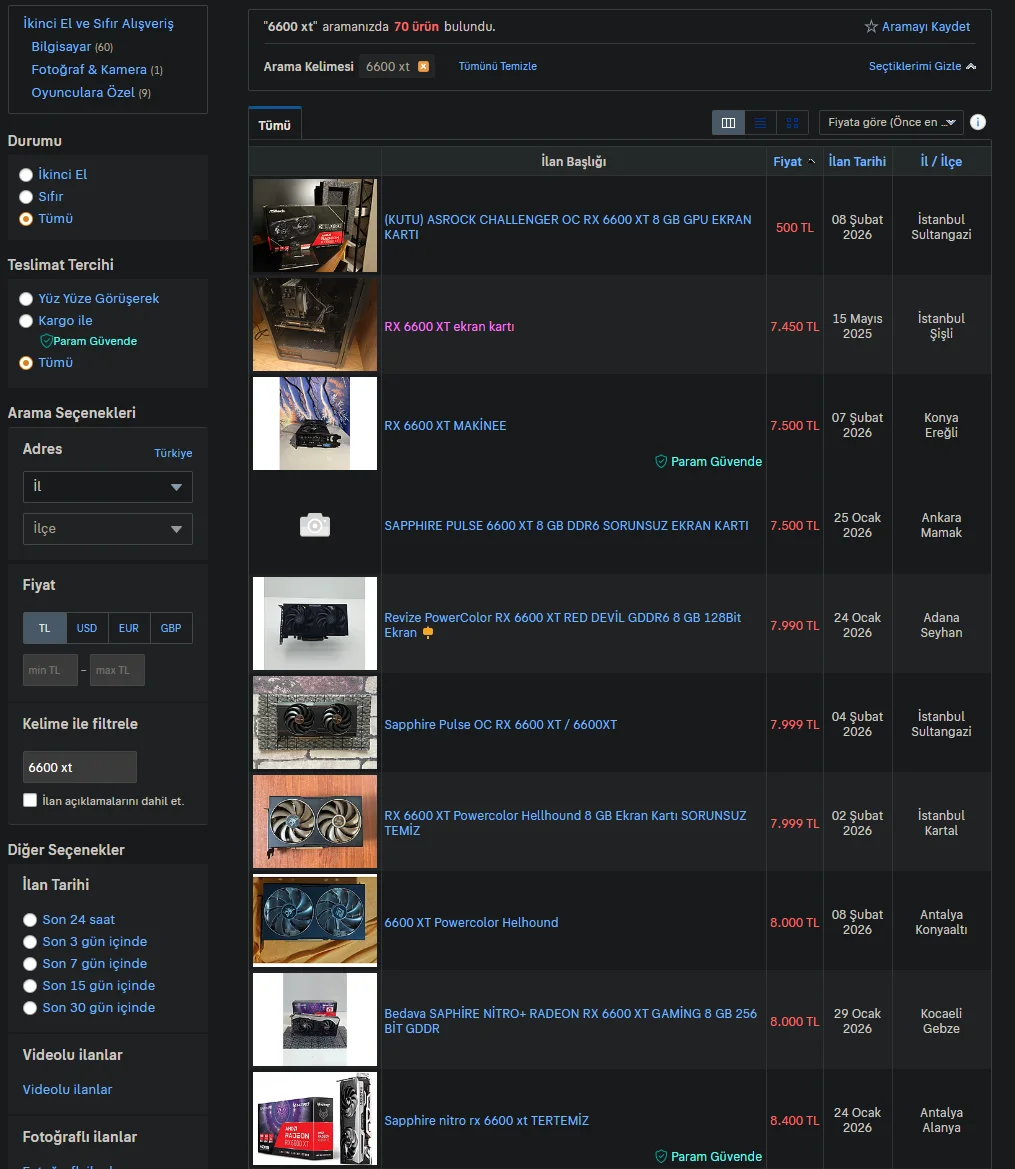The image size is (1015, 1169).
Task: Click the Kelime ile filtrele text field
Action: [80, 767]
